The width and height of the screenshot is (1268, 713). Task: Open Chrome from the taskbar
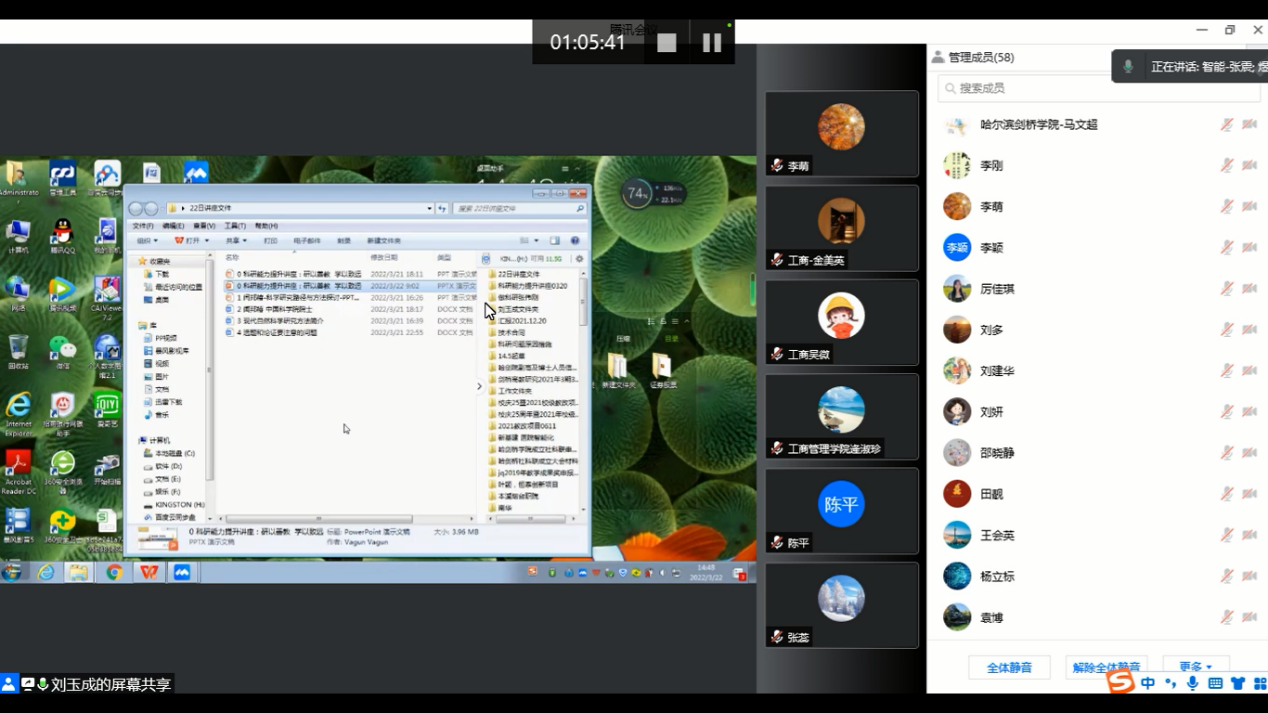114,572
